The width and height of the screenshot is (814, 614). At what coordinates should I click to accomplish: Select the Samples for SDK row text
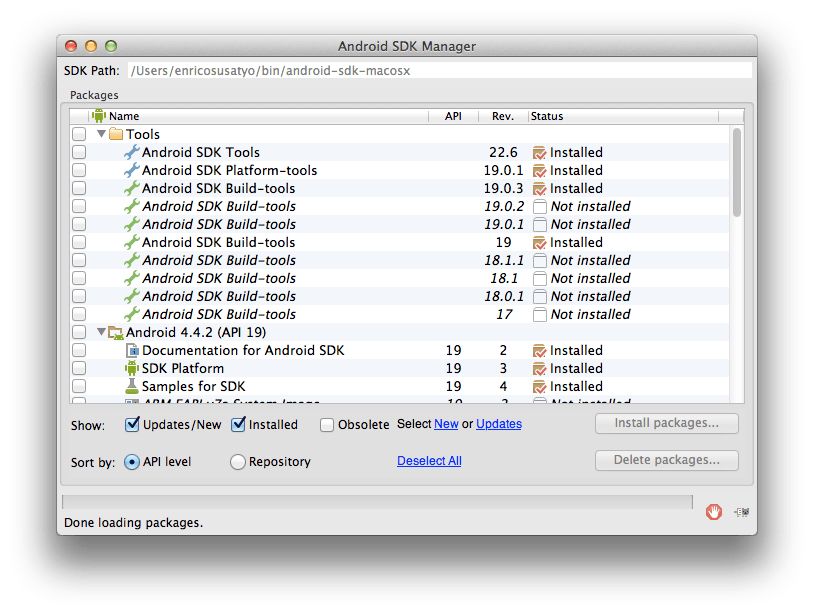(x=193, y=386)
